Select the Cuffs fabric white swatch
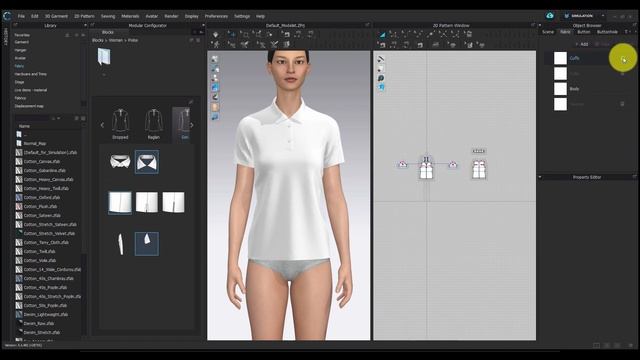640x360 pixels. (x=560, y=58)
